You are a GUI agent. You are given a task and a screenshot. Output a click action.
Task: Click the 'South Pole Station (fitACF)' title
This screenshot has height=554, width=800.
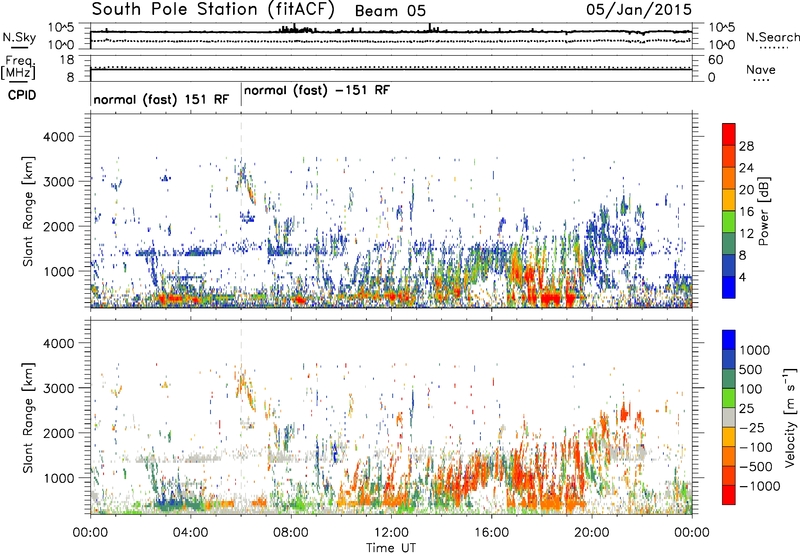213,9
